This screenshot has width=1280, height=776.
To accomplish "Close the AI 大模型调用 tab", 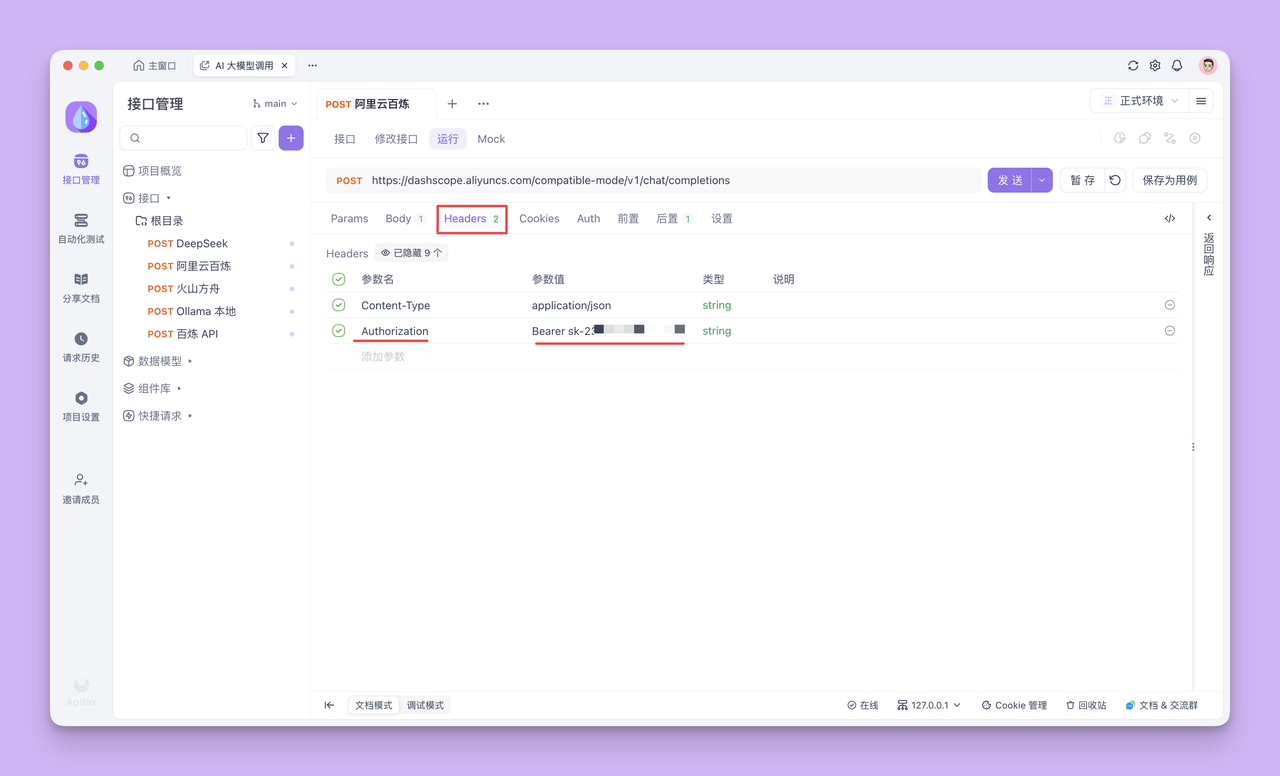I will (x=285, y=66).
